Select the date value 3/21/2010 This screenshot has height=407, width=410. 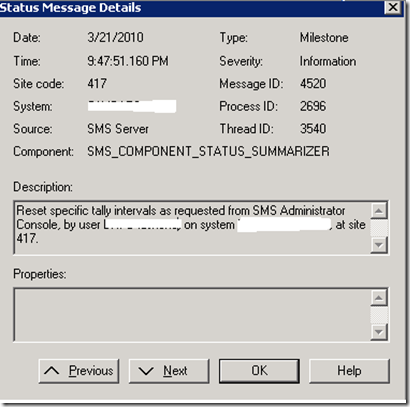(115, 37)
